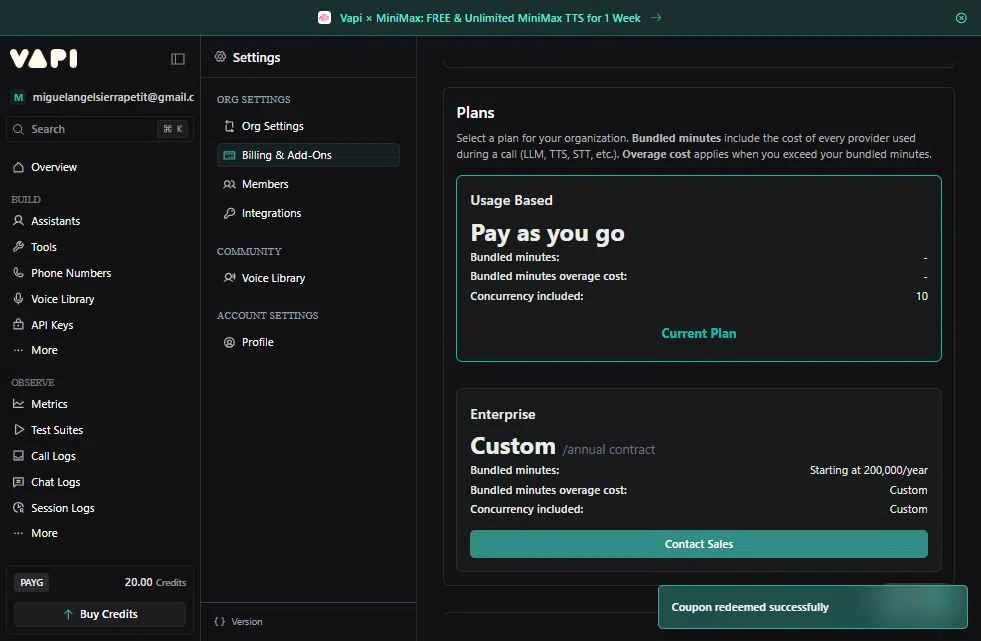Click the Coupon redeemed successfully toast
Screen dimensions: 981x641
(813, 607)
